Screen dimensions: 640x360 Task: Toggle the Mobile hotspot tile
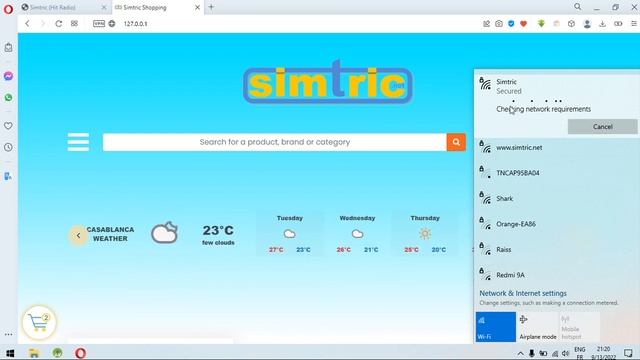click(579, 327)
